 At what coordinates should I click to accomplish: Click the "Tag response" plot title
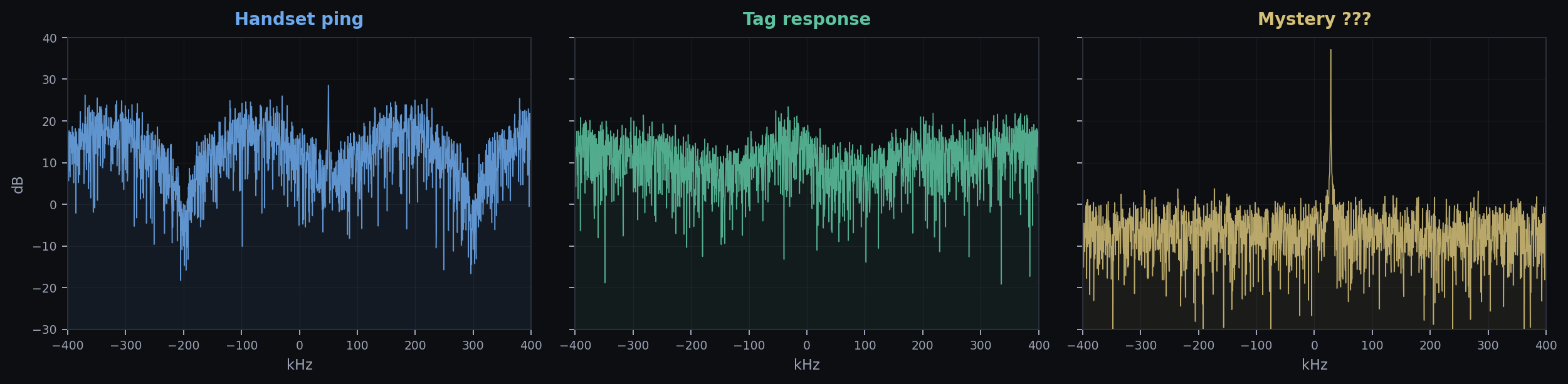tap(806, 19)
